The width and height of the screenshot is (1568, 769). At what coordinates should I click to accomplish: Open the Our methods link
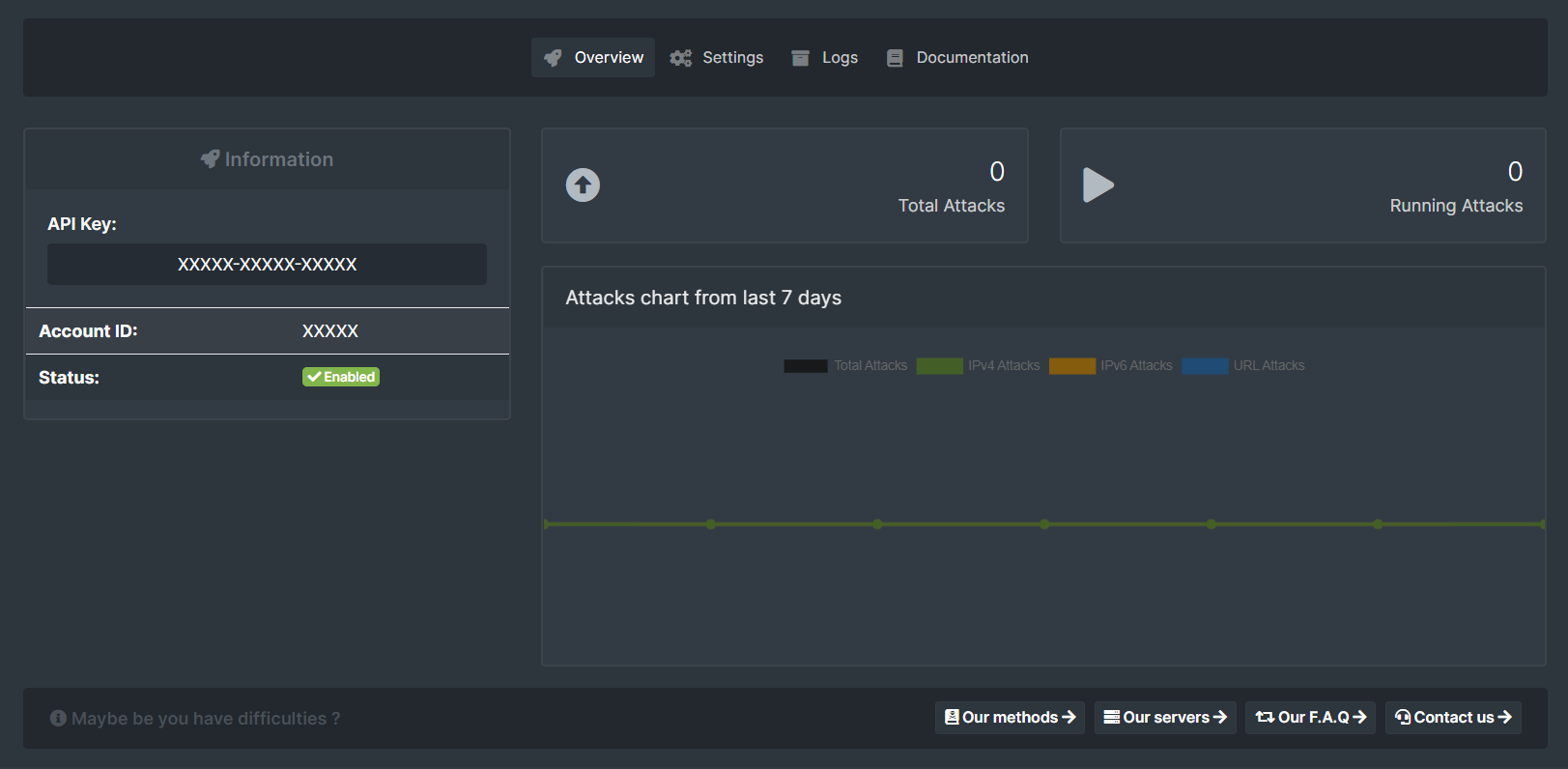[1010, 718]
